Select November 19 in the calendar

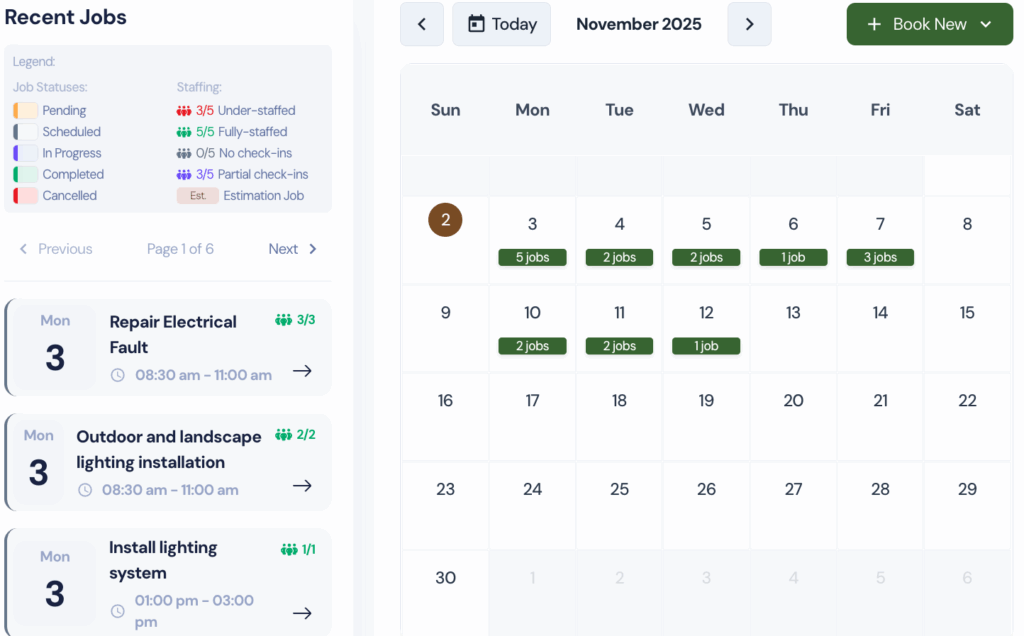tap(706, 401)
